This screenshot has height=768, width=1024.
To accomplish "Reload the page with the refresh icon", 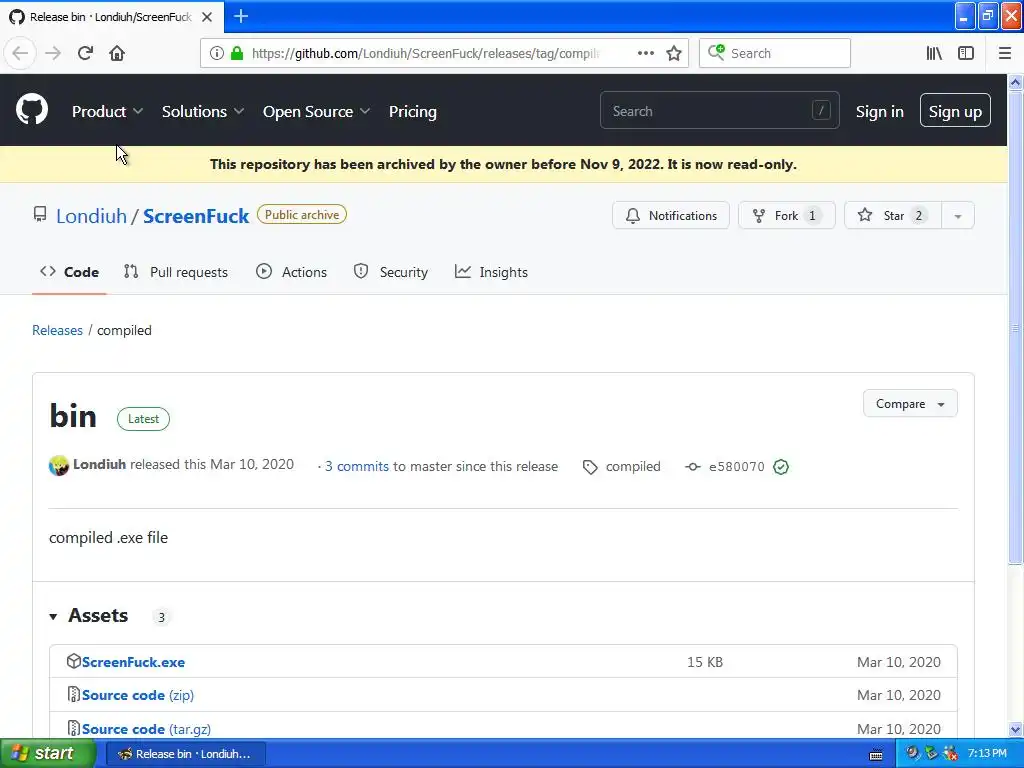I will 85,53.
